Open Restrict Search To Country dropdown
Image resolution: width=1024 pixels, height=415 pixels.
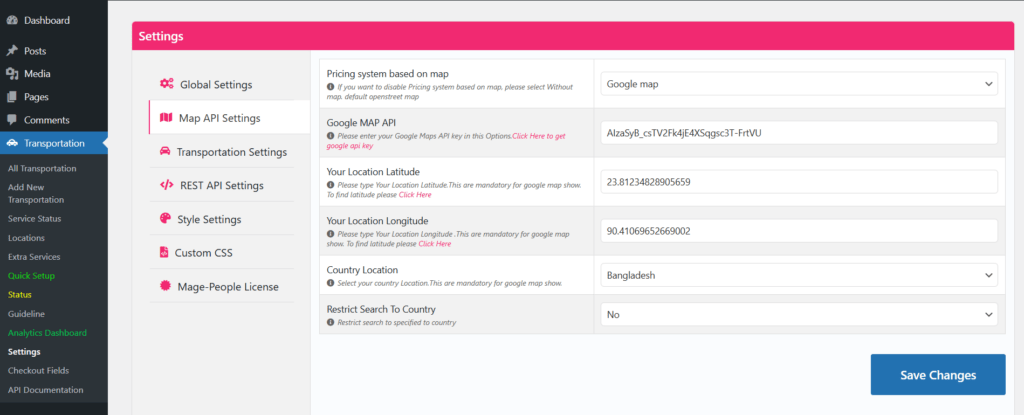coord(799,314)
